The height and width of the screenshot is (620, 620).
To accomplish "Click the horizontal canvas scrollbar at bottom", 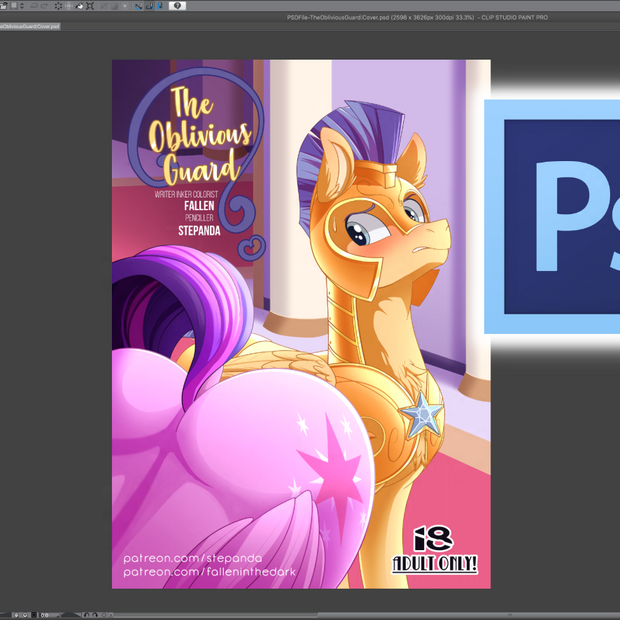I will click(366, 615).
